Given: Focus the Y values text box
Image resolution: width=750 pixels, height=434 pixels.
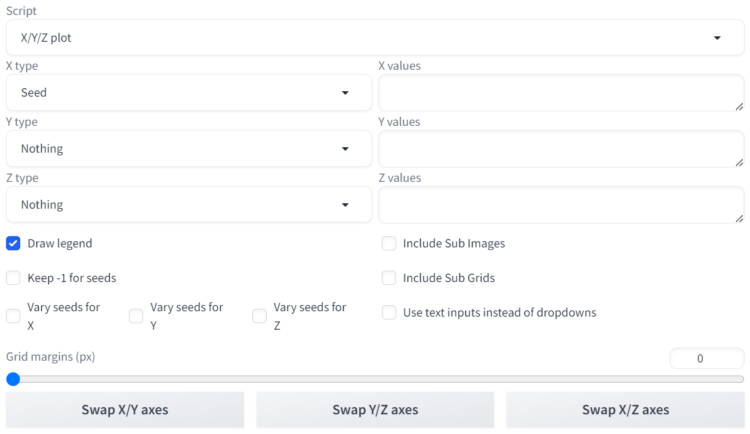Looking at the screenshot, I should (x=561, y=149).
